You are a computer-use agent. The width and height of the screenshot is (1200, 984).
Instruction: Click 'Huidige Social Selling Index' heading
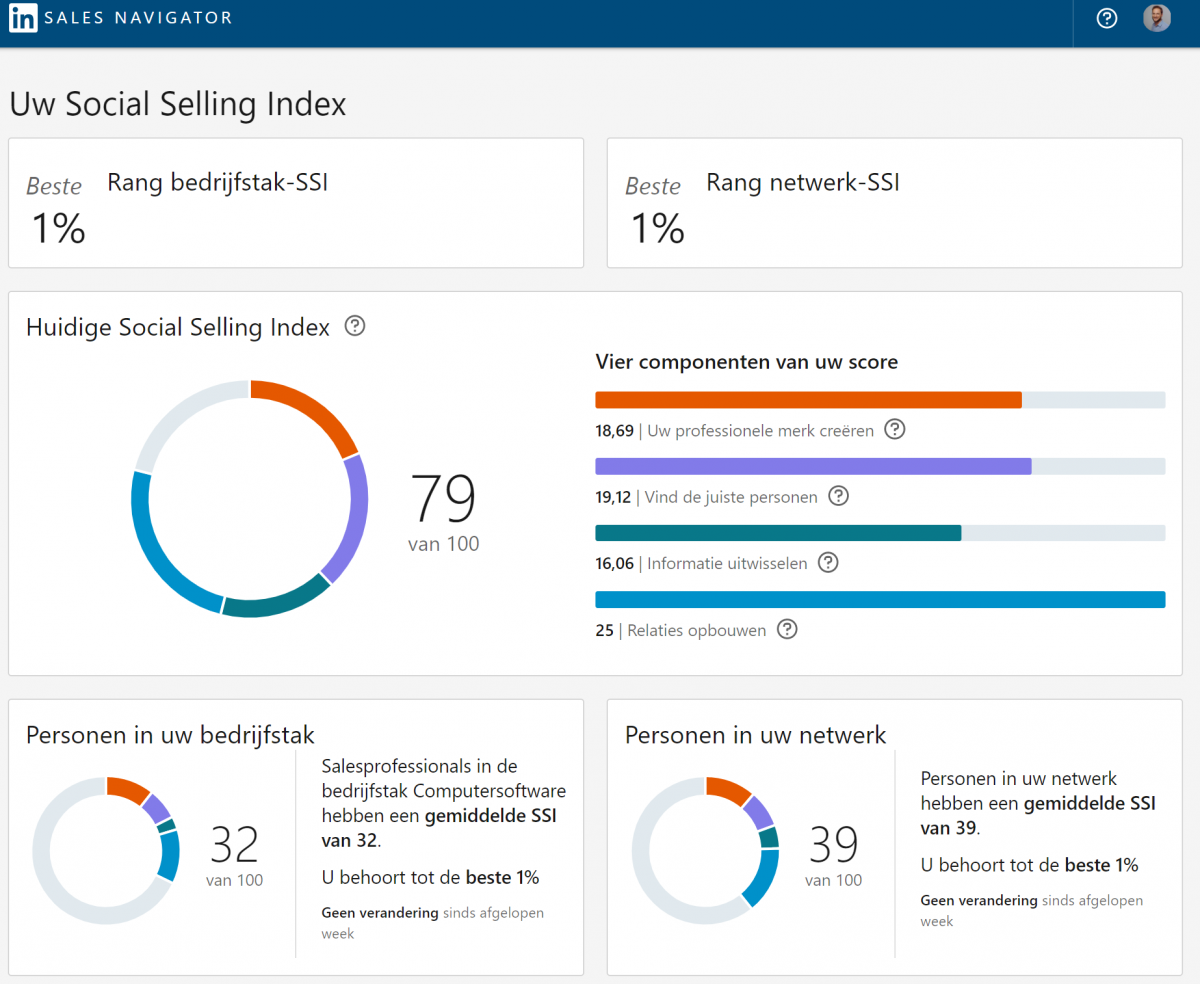click(178, 327)
